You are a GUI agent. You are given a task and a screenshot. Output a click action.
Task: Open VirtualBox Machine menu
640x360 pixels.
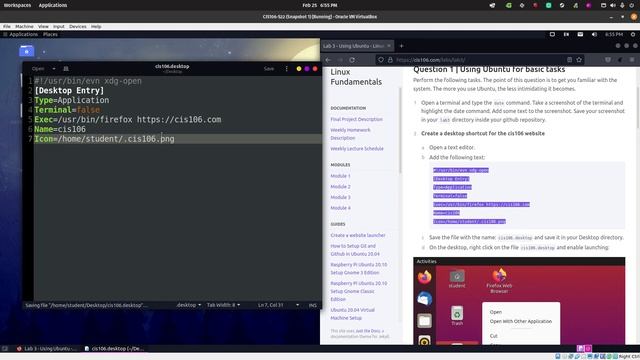[24, 26]
